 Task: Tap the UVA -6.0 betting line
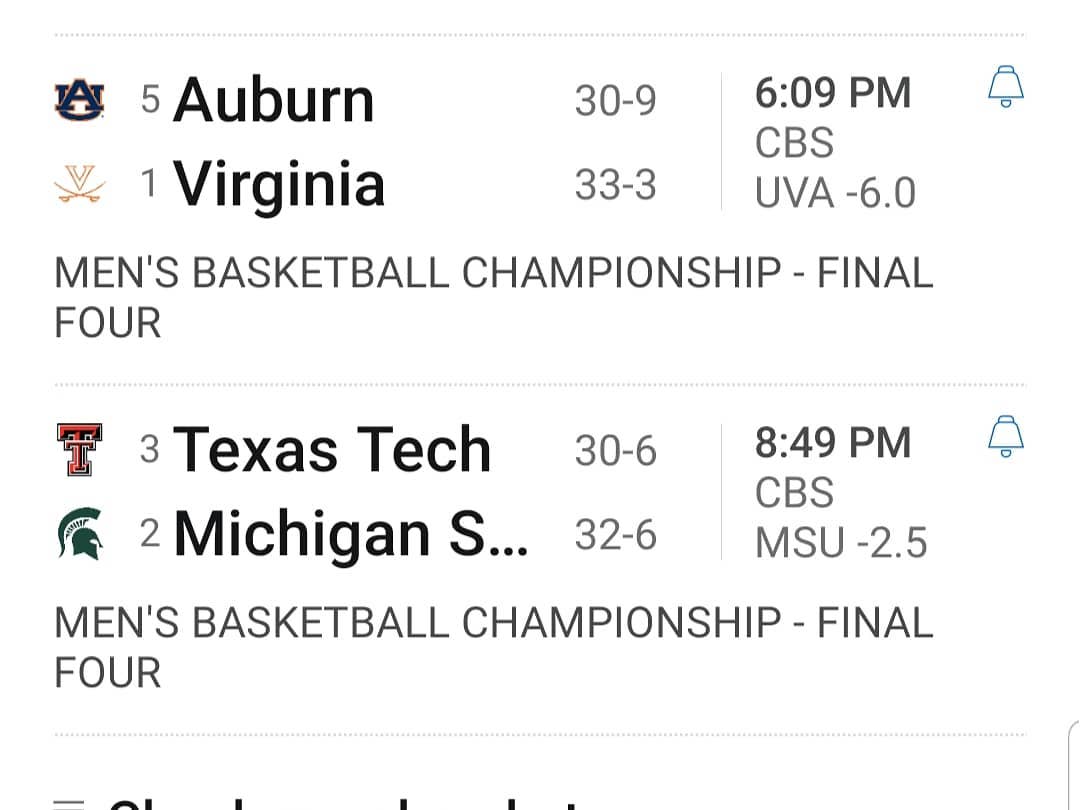coord(835,193)
